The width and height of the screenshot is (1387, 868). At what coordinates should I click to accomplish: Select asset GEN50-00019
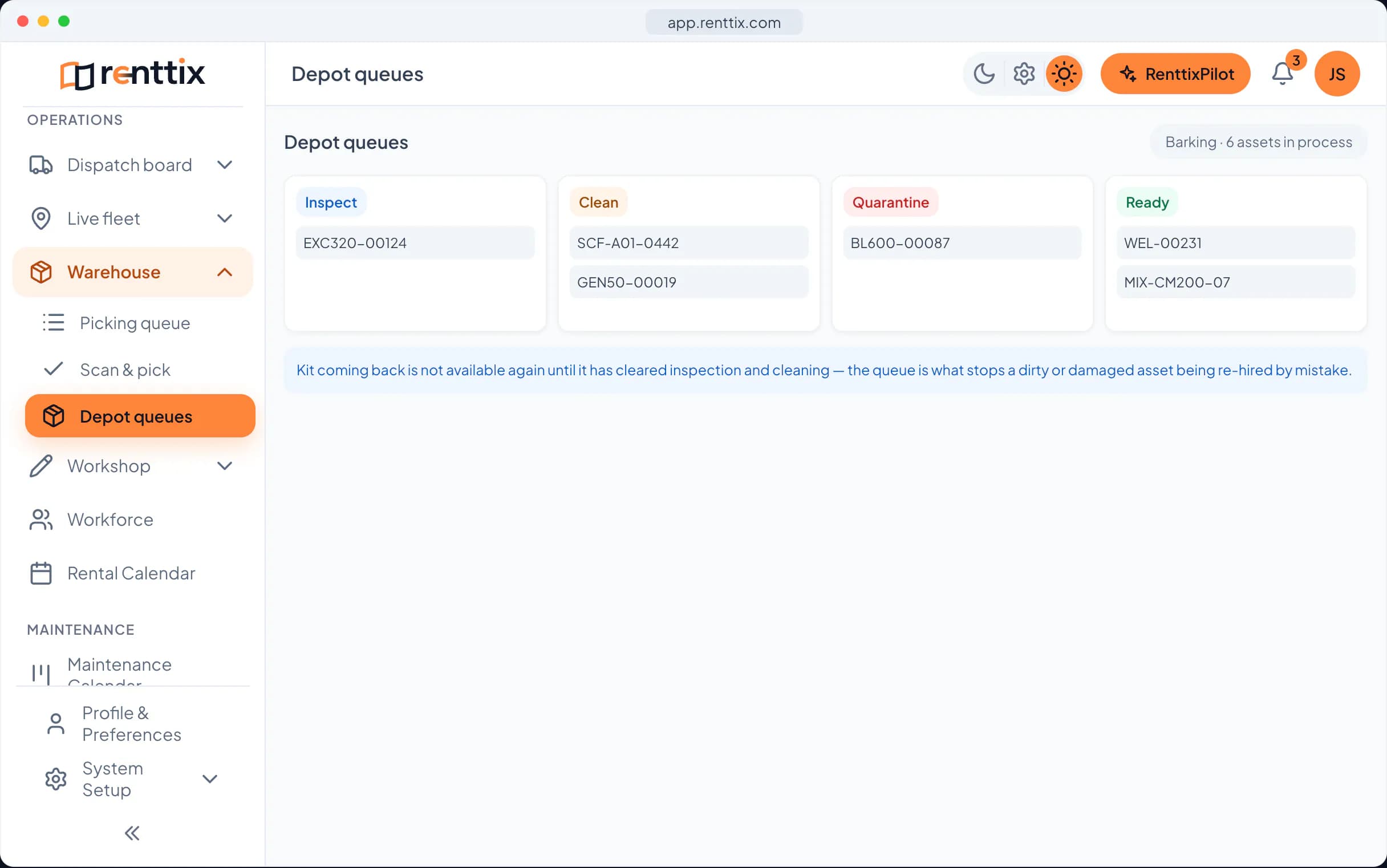(688, 282)
